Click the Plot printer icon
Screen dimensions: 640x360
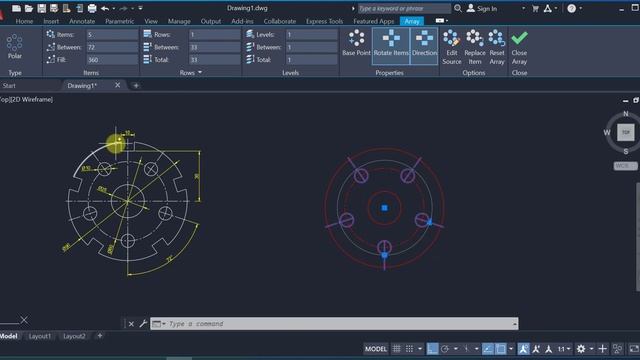(92, 8)
